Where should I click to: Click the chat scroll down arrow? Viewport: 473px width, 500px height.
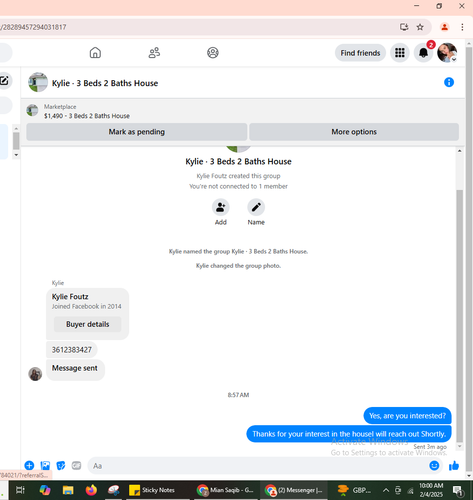tap(460, 446)
